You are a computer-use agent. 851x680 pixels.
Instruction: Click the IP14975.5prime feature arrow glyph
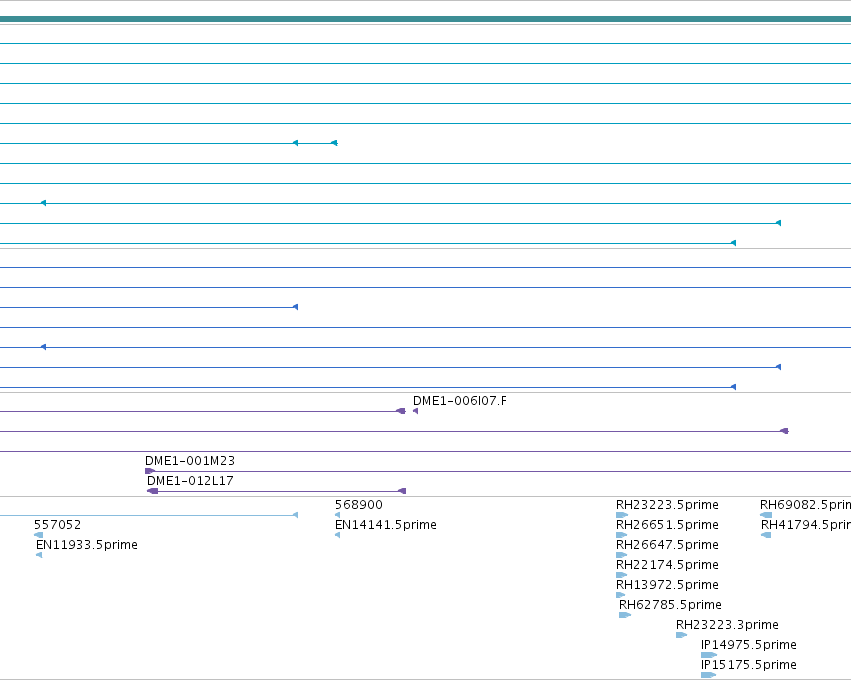coord(709,656)
